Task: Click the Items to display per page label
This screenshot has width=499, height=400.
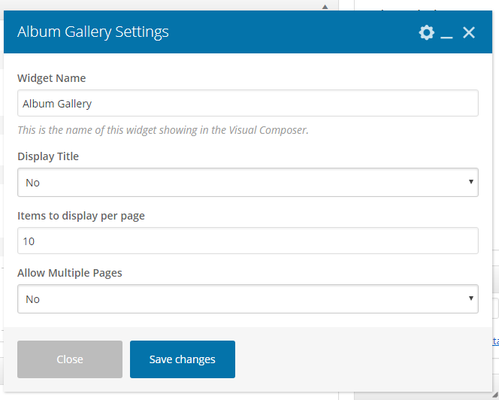Action: pyautogui.click(x=81, y=216)
